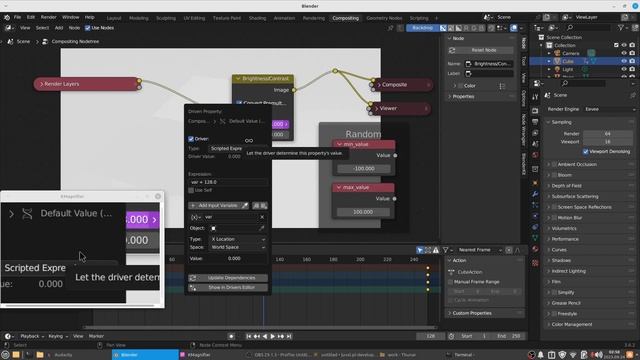
Task: Edit the node Name field BrightnessCon...
Action: click(x=489, y=64)
